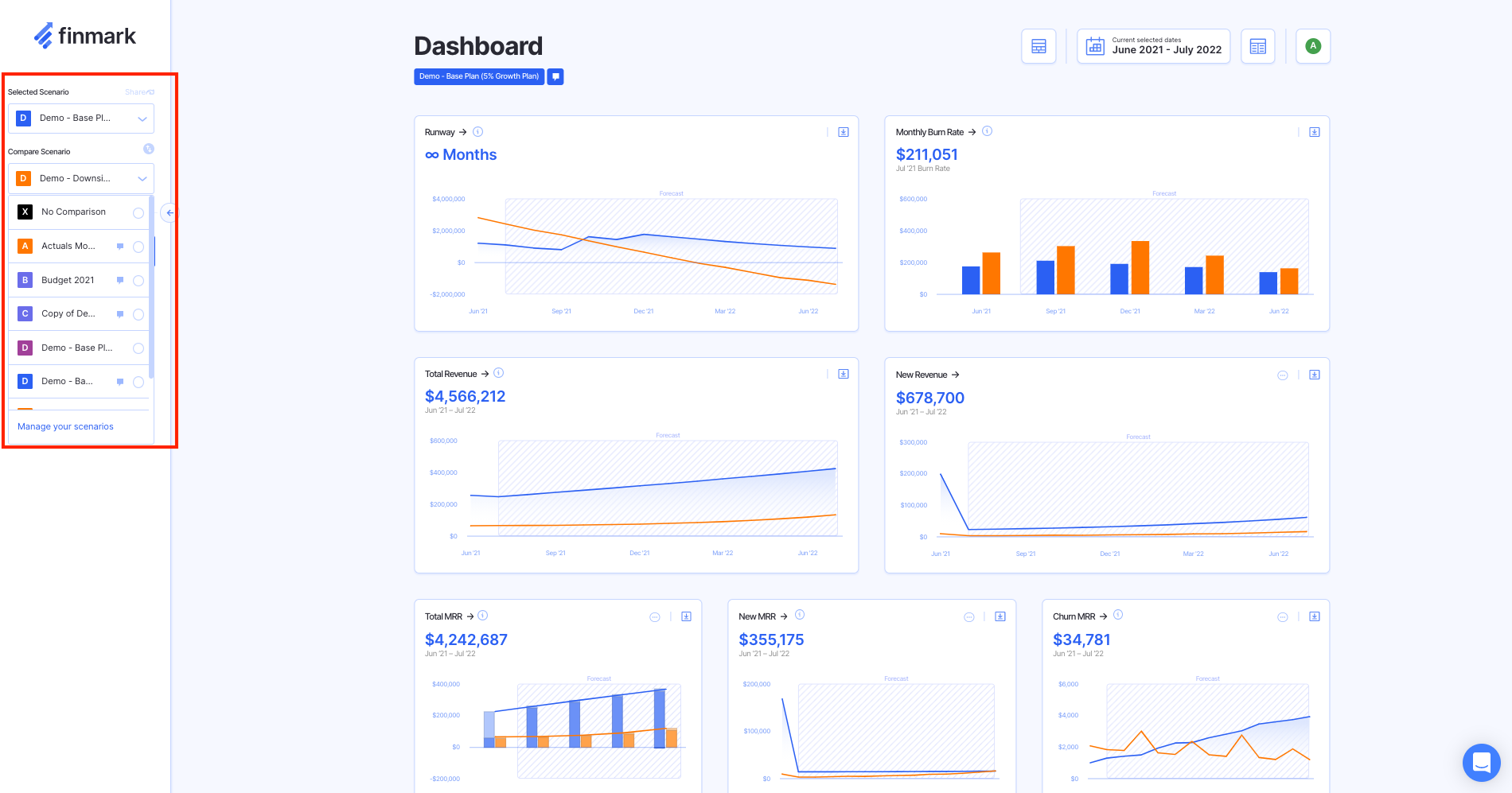1512x793 pixels.
Task: Select the Budget 2021 scenario radio button
Action: 138,281
